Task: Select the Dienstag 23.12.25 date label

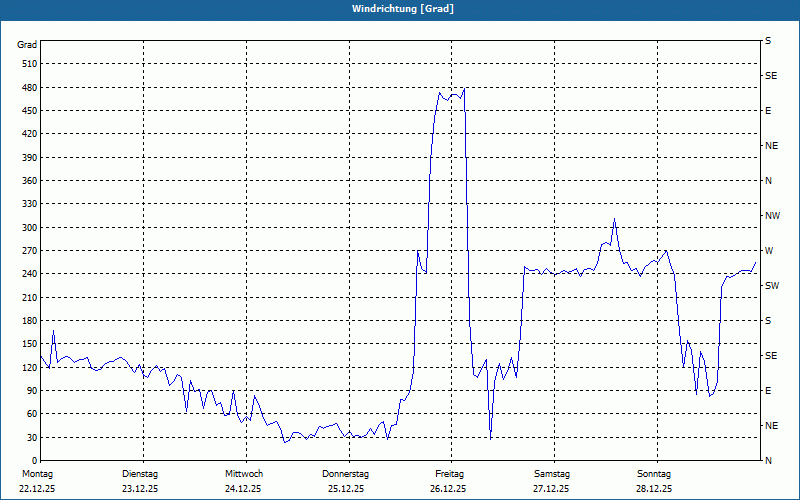Action: (139, 481)
